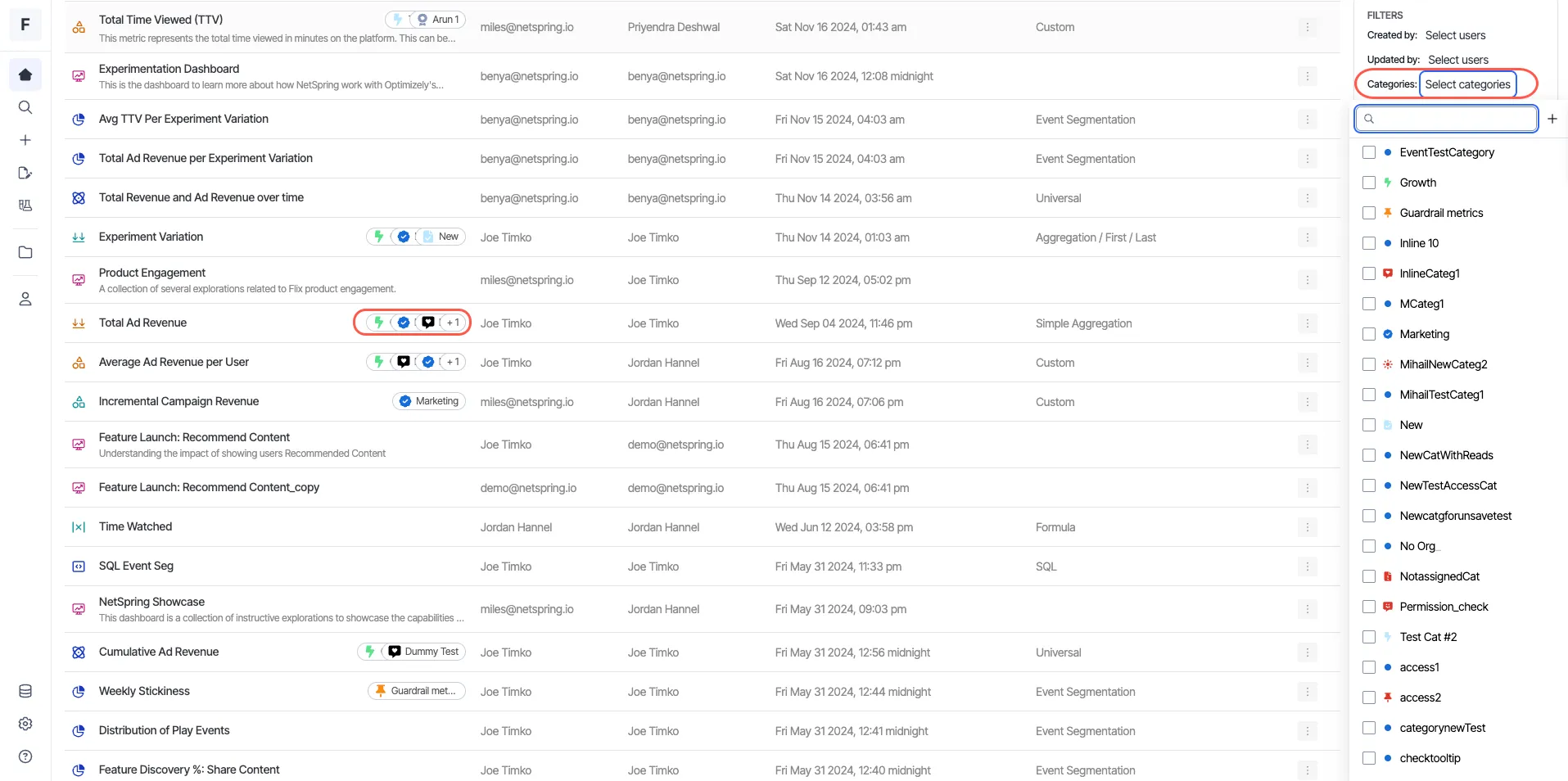Screen dimensions: 1568x781
Task: Click the Dummy Test tag on Cumulative Ad Revenue
Action: click(x=423, y=652)
